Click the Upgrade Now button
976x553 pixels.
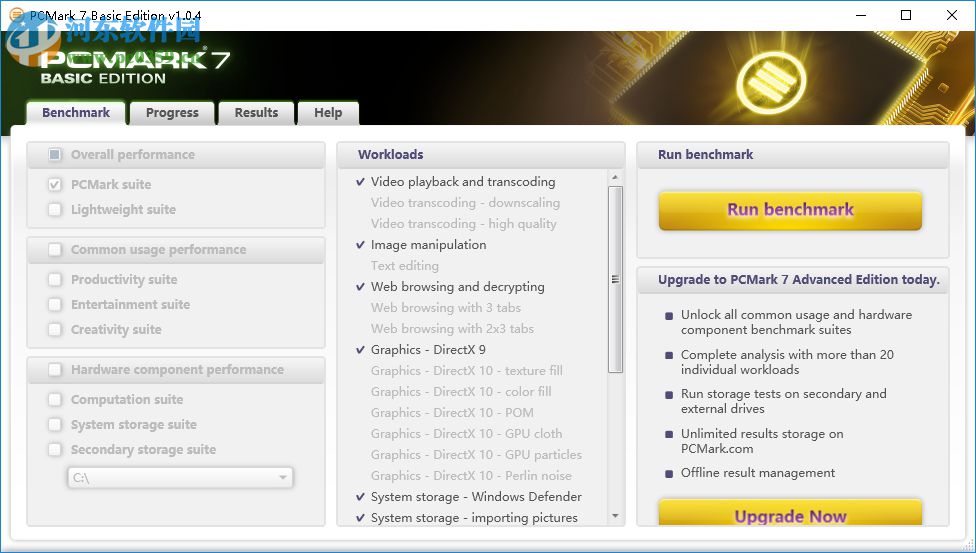[x=790, y=513]
